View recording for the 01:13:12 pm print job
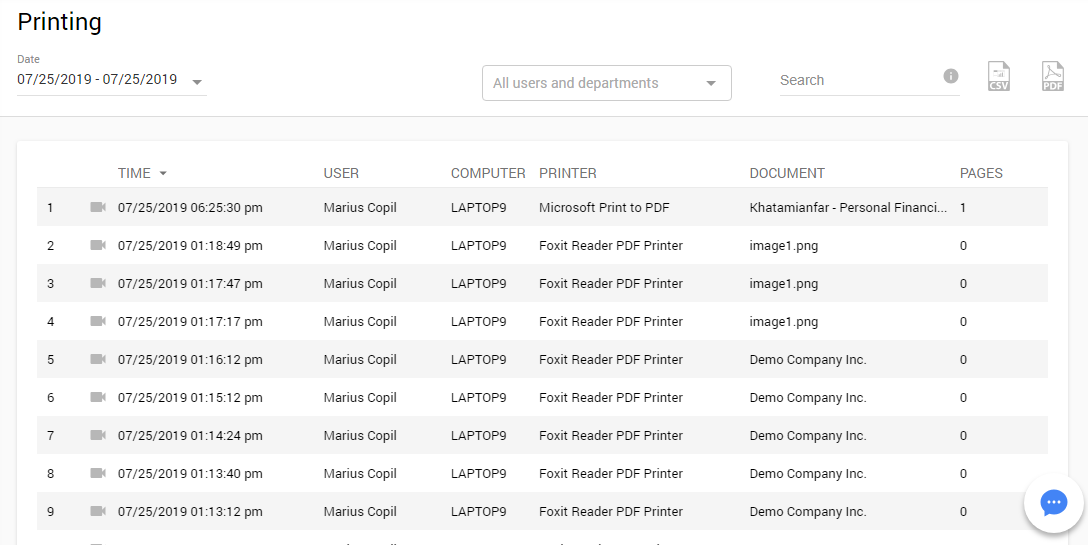This screenshot has height=545, width=1088. coord(97,511)
